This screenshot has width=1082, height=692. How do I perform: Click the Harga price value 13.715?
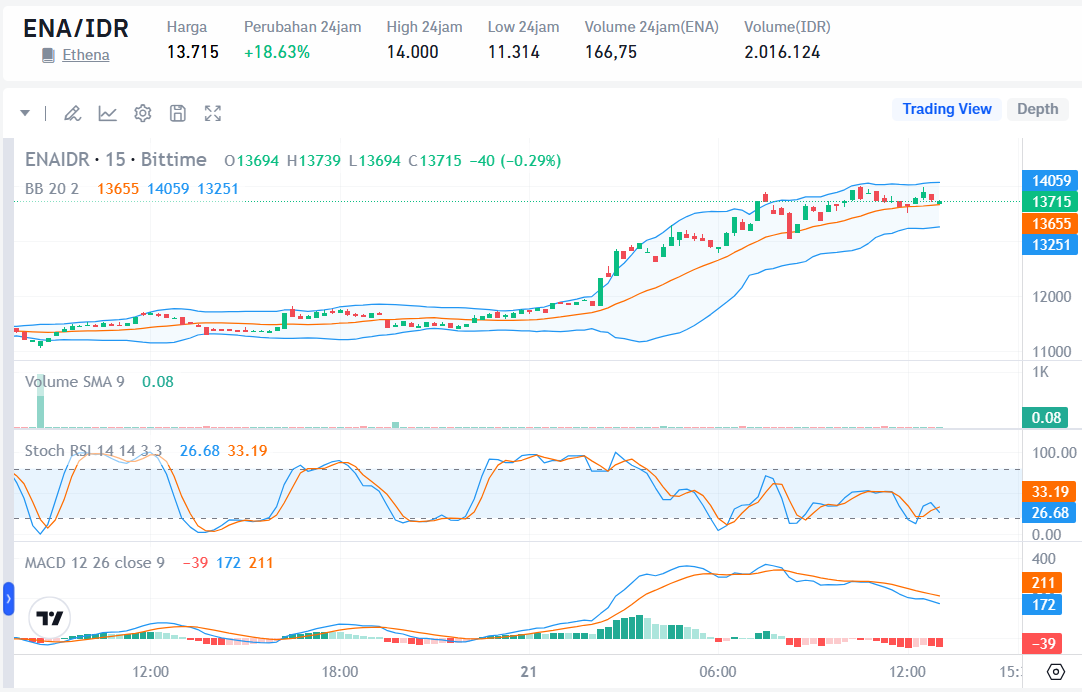(193, 52)
